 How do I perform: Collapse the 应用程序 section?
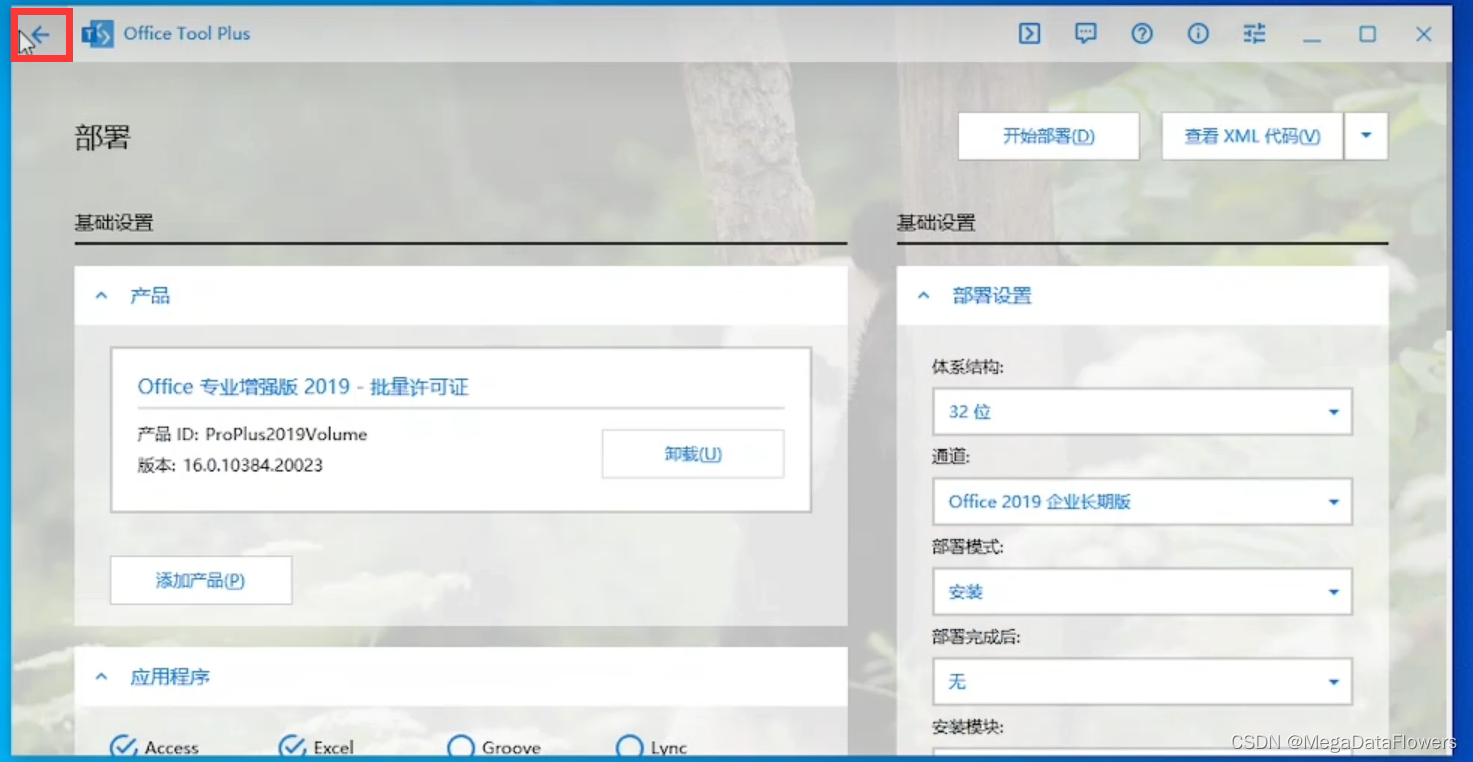101,677
